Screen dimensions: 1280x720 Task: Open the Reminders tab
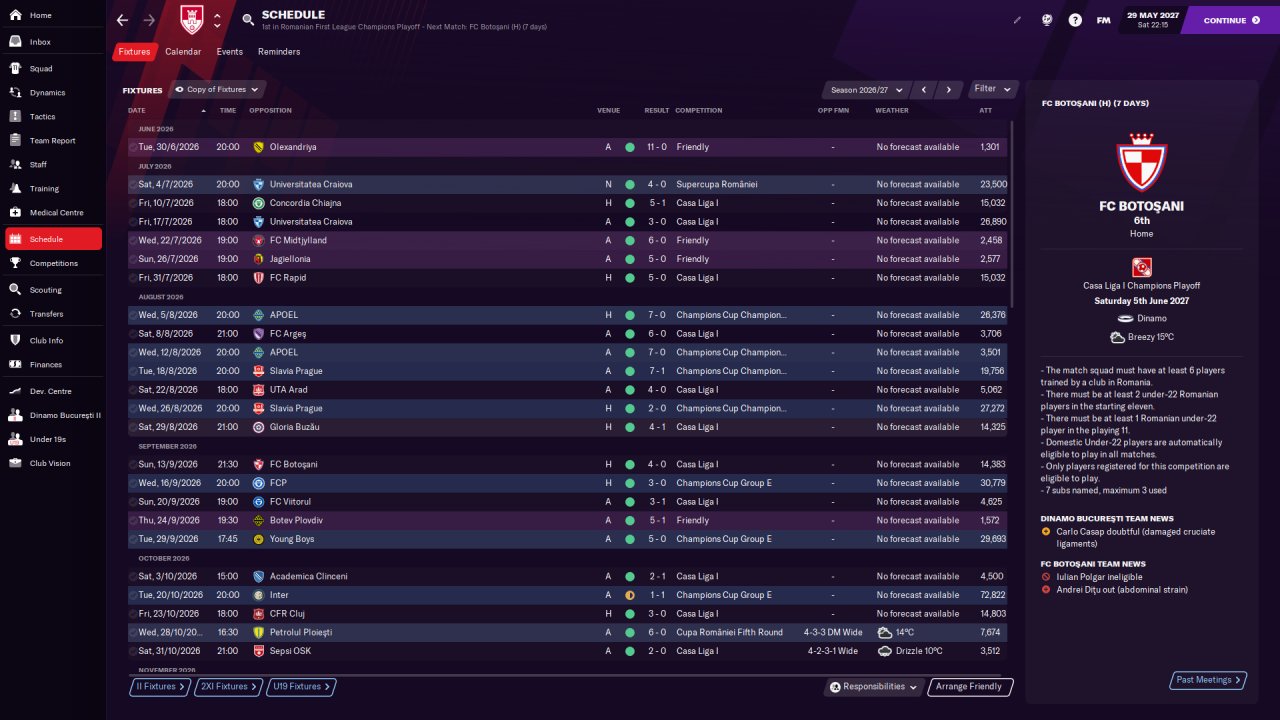279,52
